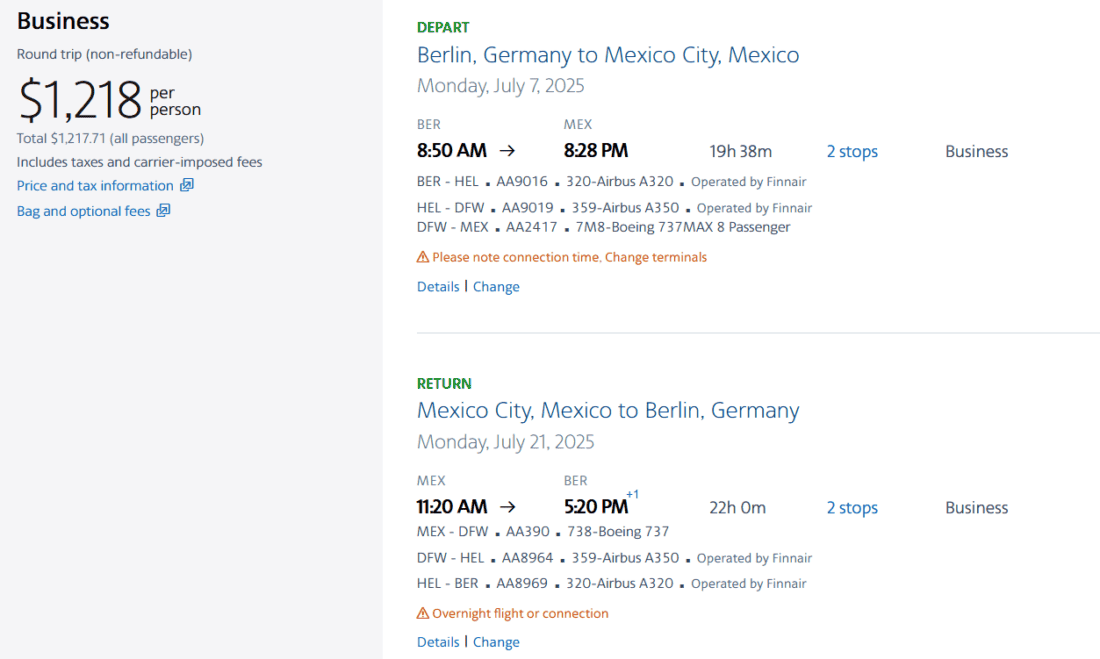The image size is (1100, 659).
Task: Click the $1,218 per person price
Action: [80, 100]
